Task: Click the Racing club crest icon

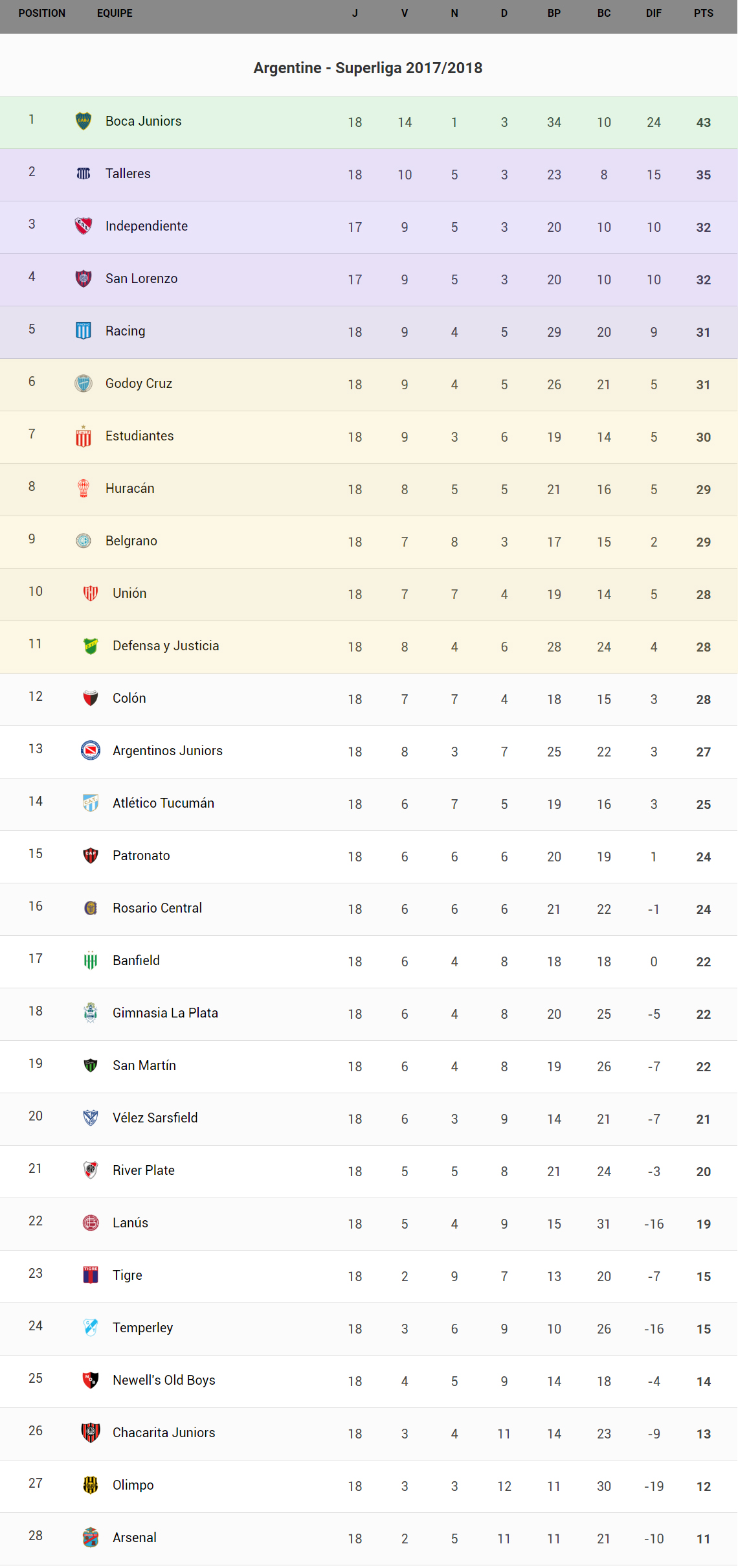Action: click(84, 331)
